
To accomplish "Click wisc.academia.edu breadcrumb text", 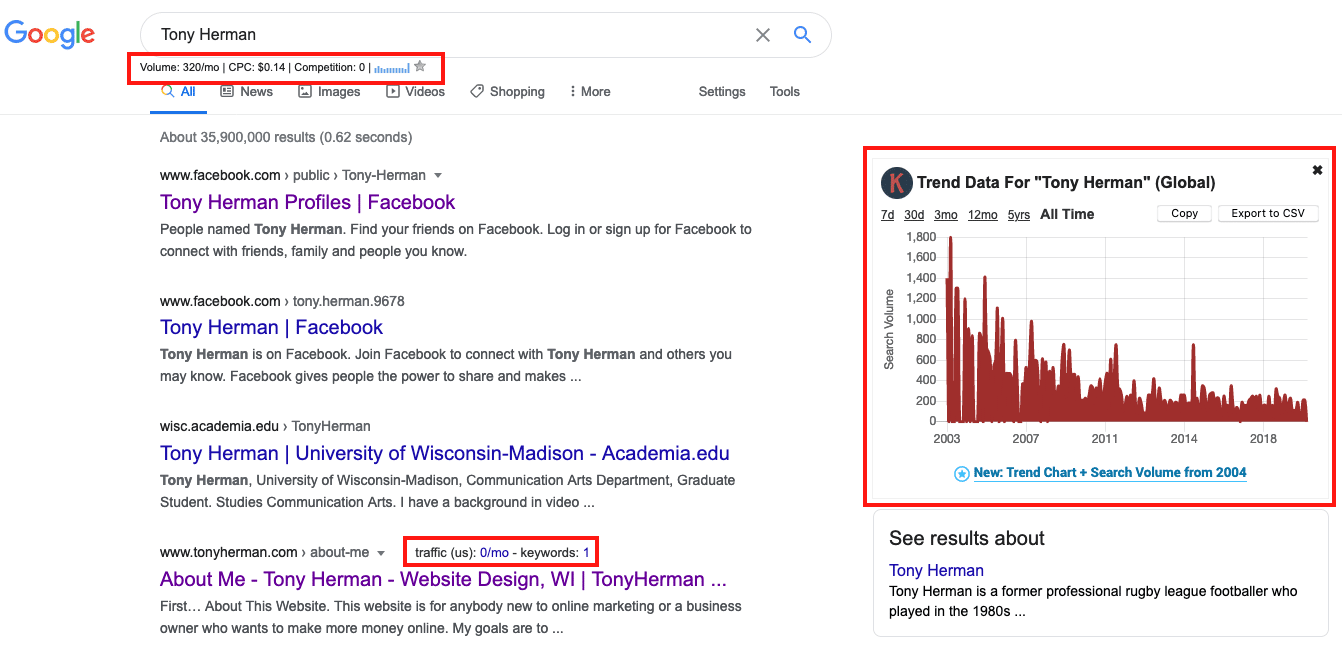I will coord(265,426).
